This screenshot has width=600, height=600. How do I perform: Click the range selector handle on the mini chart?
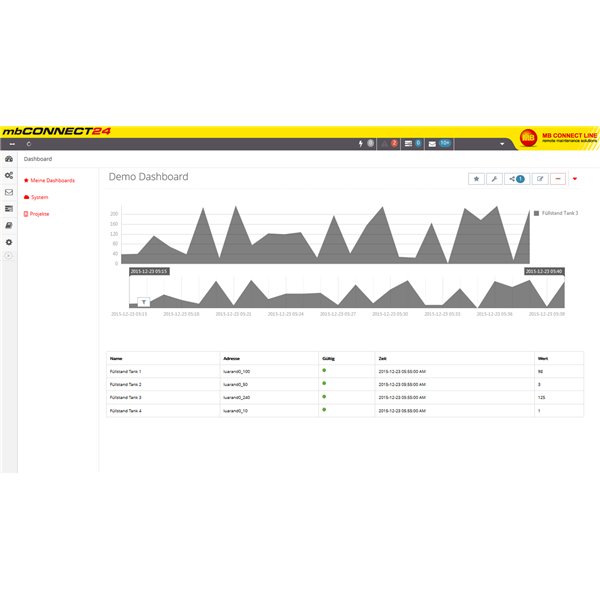(x=144, y=301)
